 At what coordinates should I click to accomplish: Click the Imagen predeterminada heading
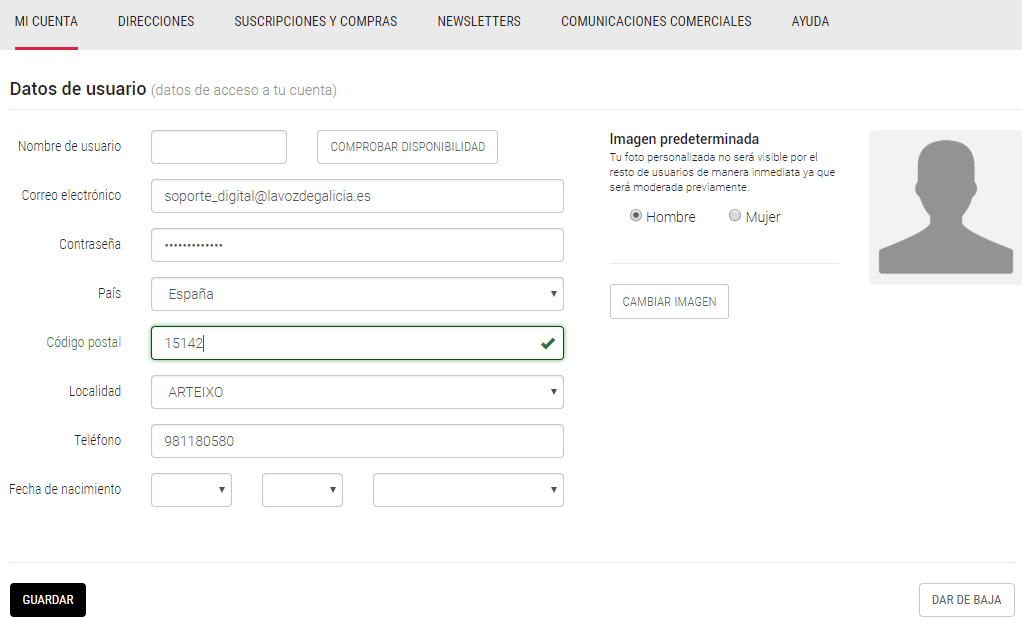click(x=684, y=139)
